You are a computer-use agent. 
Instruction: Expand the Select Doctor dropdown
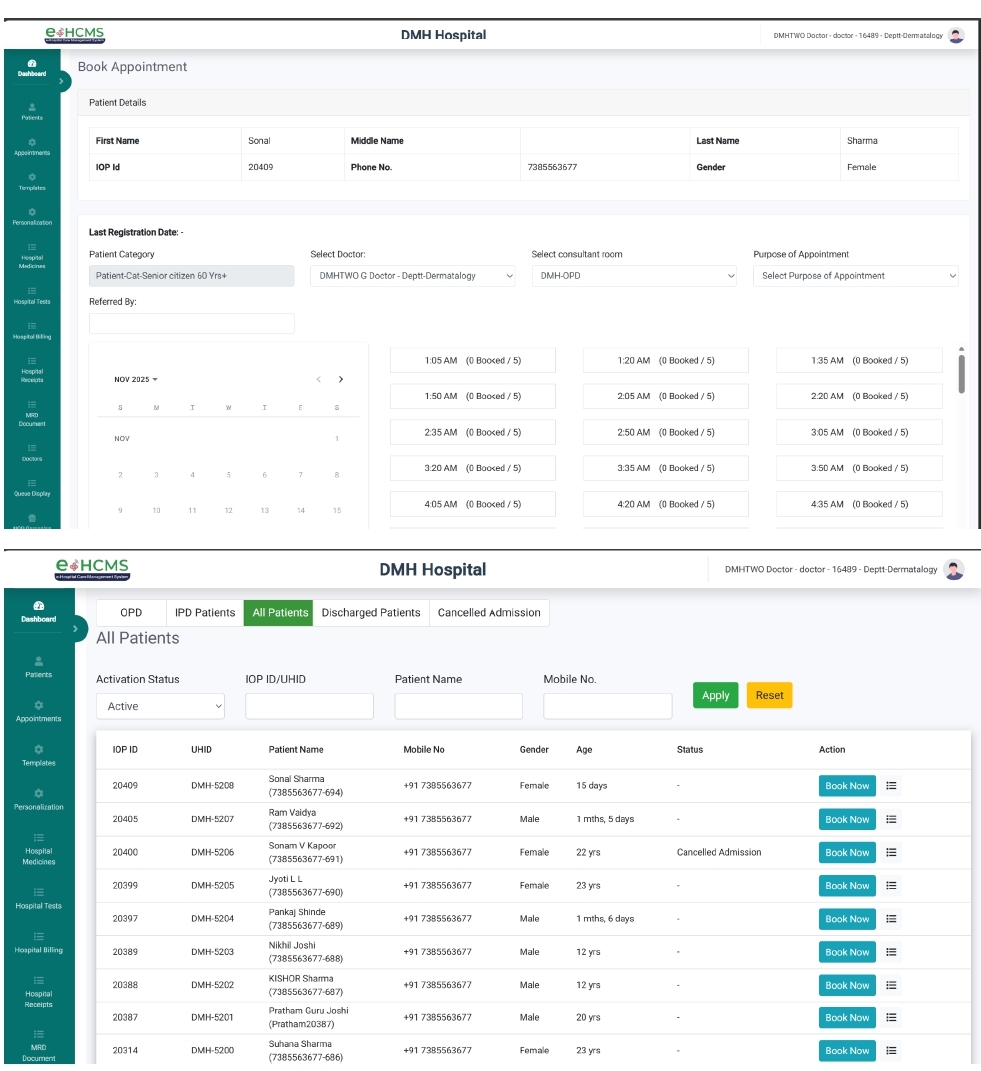[x=412, y=276]
